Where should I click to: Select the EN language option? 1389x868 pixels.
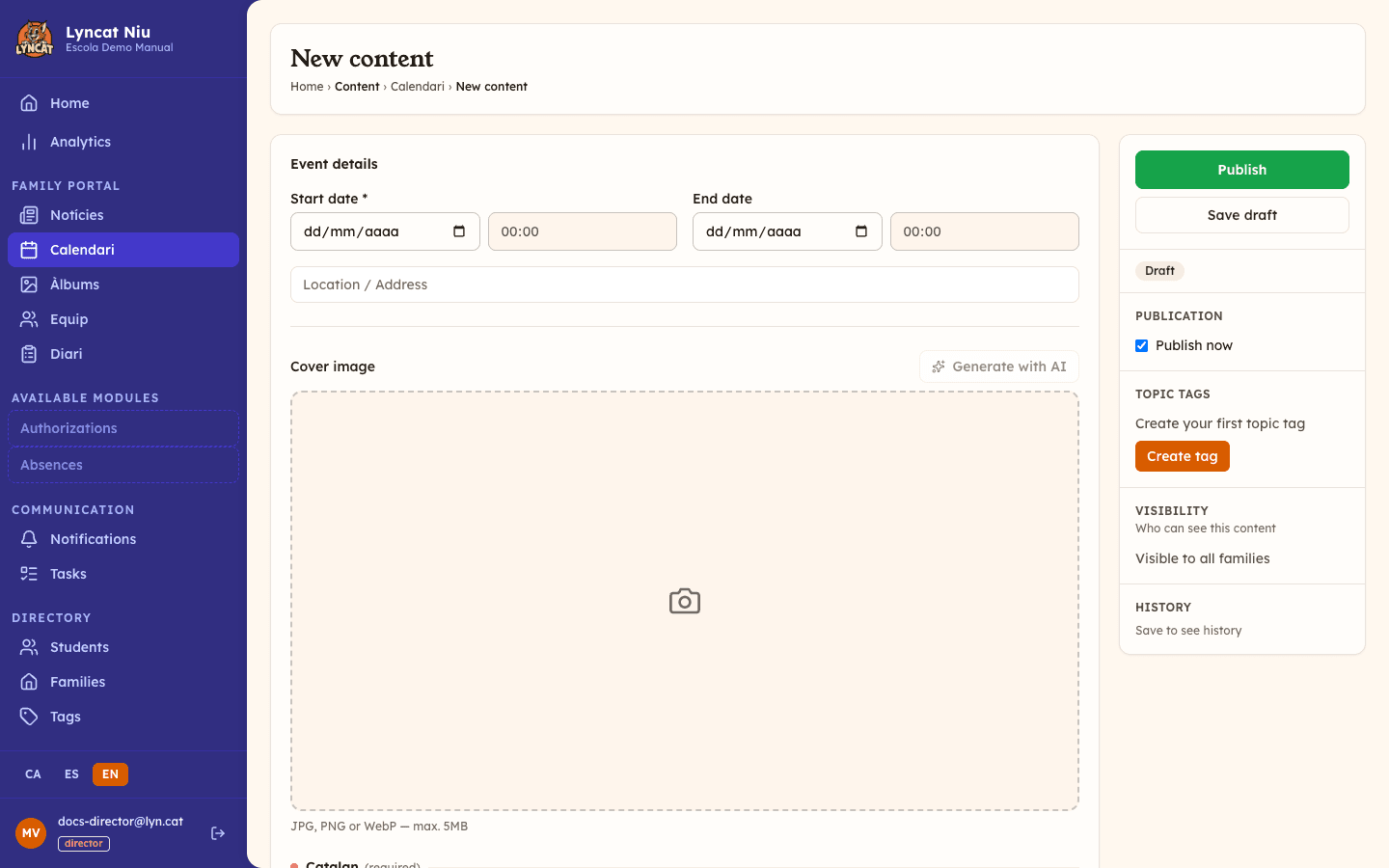click(x=110, y=774)
